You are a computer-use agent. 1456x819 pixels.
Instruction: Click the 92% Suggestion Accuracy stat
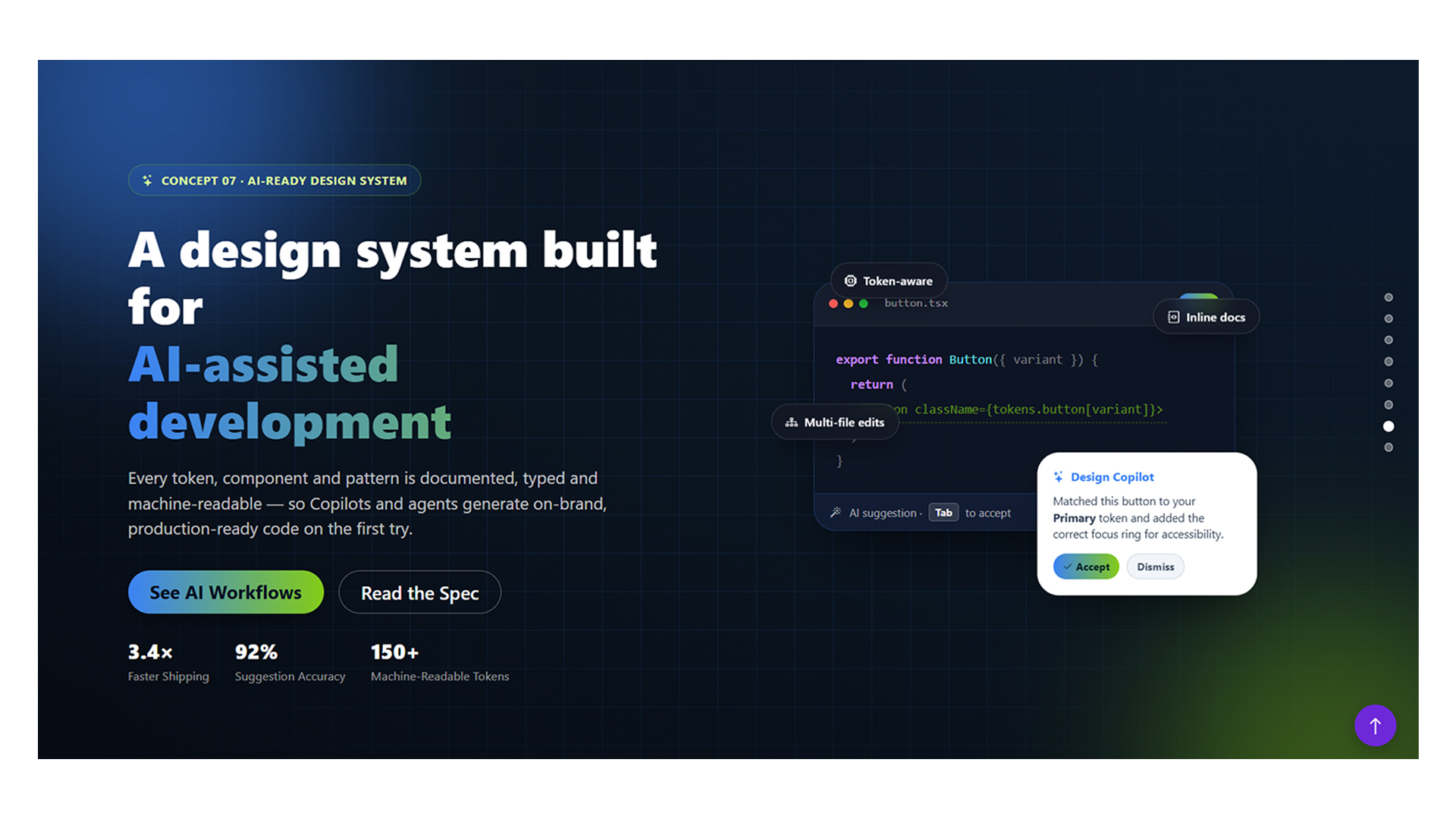click(290, 663)
